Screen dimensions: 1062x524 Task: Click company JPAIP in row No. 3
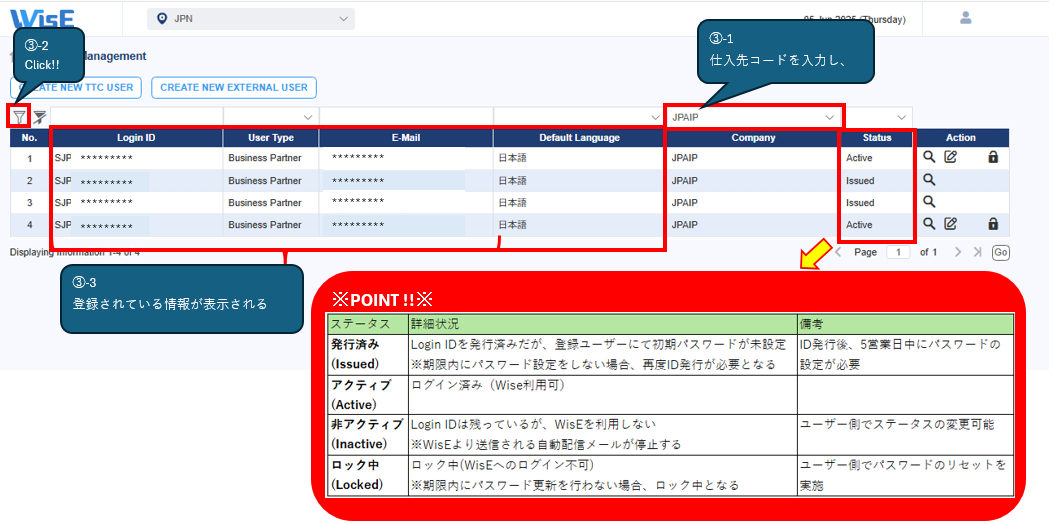pos(685,202)
